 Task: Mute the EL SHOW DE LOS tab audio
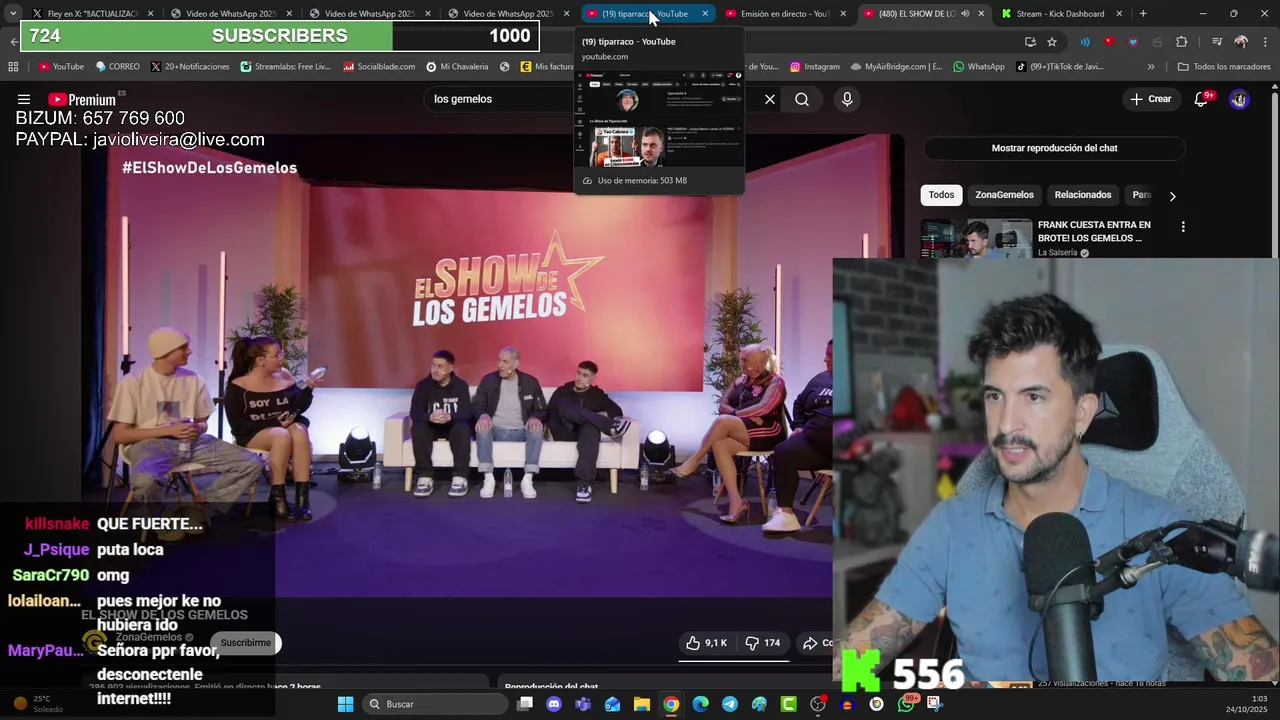(x=965, y=14)
